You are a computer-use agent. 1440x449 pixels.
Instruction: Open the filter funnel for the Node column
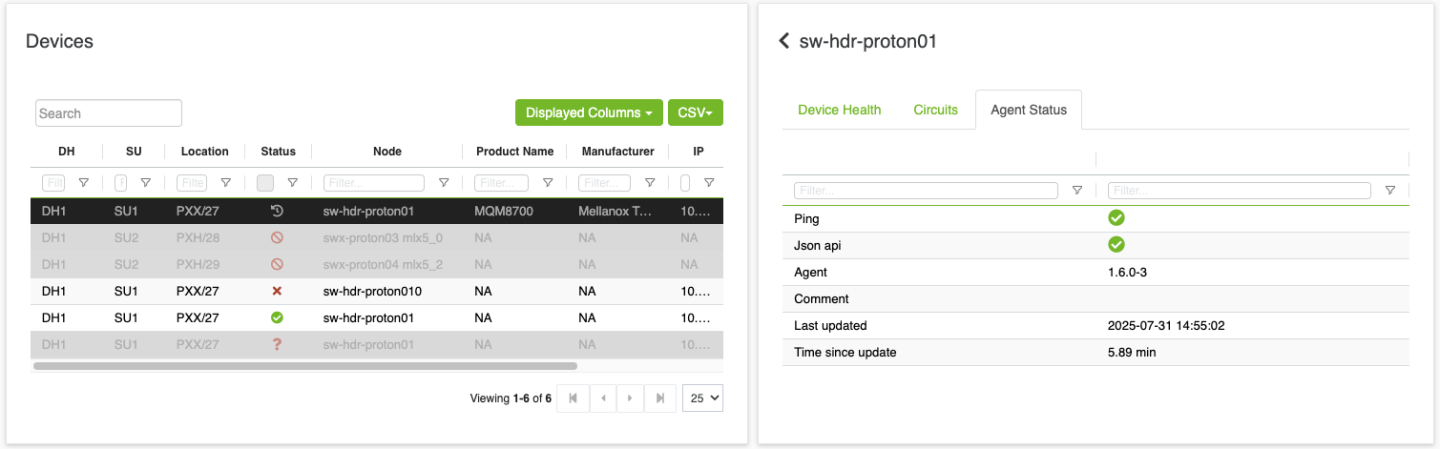444,183
